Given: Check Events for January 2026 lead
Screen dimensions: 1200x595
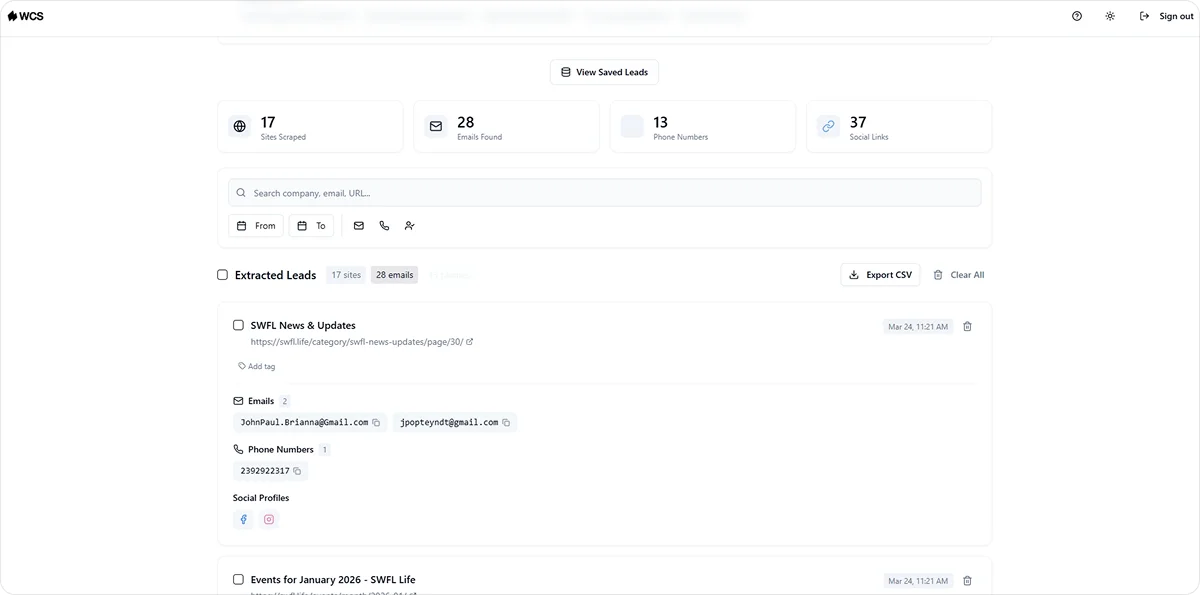Looking at the screenshot, I should 238,579.
